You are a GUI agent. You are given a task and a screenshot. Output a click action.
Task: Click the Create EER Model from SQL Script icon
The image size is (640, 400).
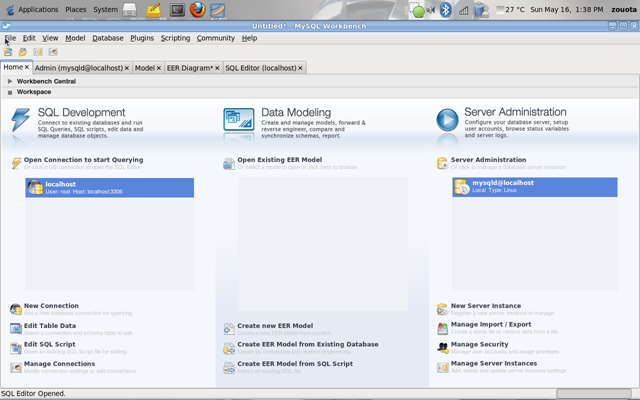point(229,368)
